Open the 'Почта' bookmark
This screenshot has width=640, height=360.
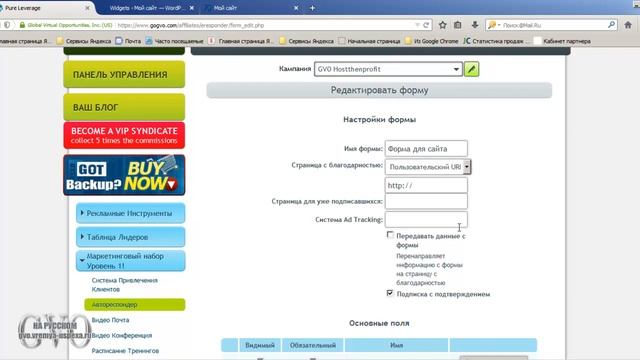[x=128, y=41]
